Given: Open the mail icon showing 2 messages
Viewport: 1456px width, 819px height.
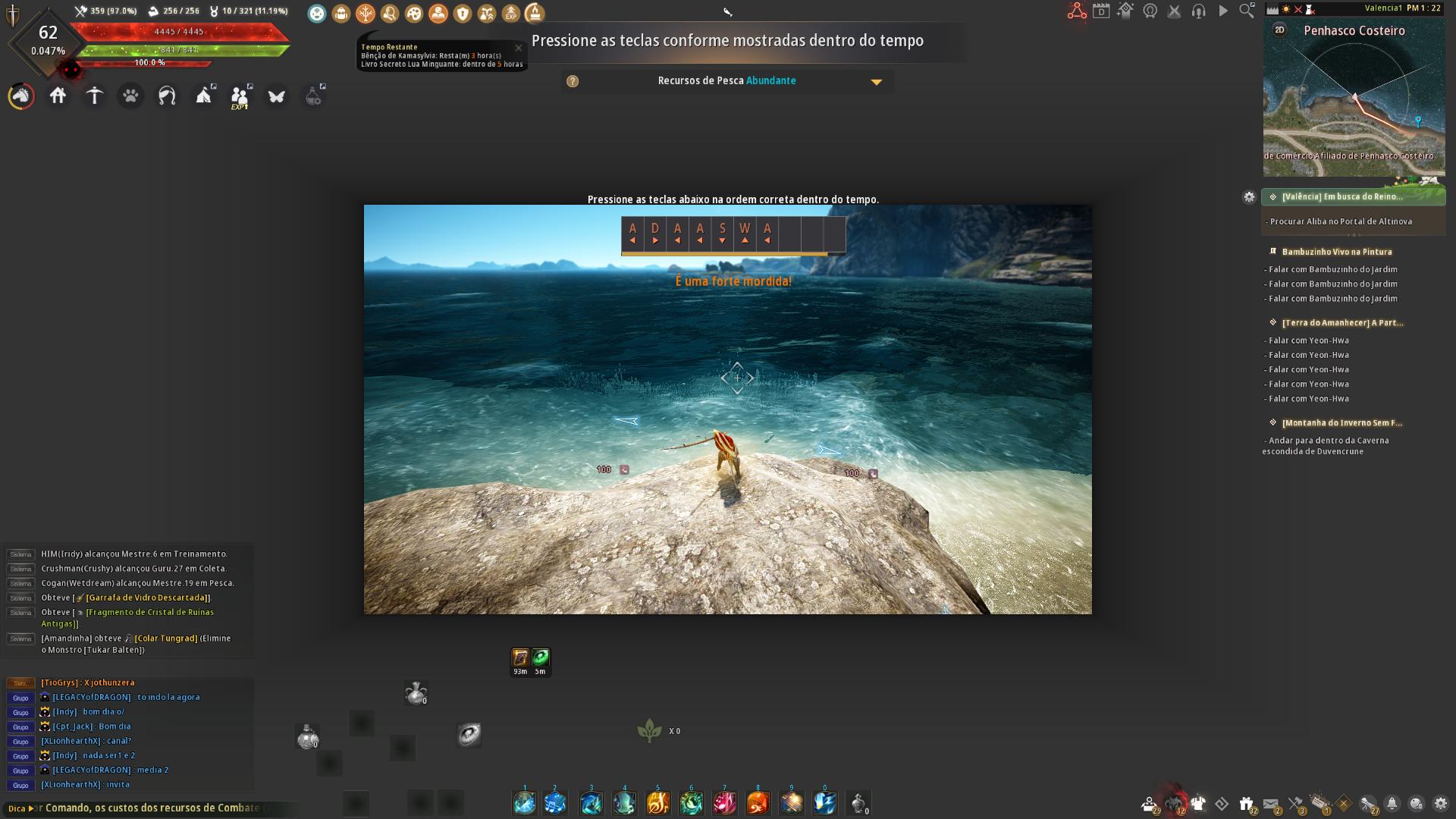Looking at the screenshot, I should tap(1271, 802).
